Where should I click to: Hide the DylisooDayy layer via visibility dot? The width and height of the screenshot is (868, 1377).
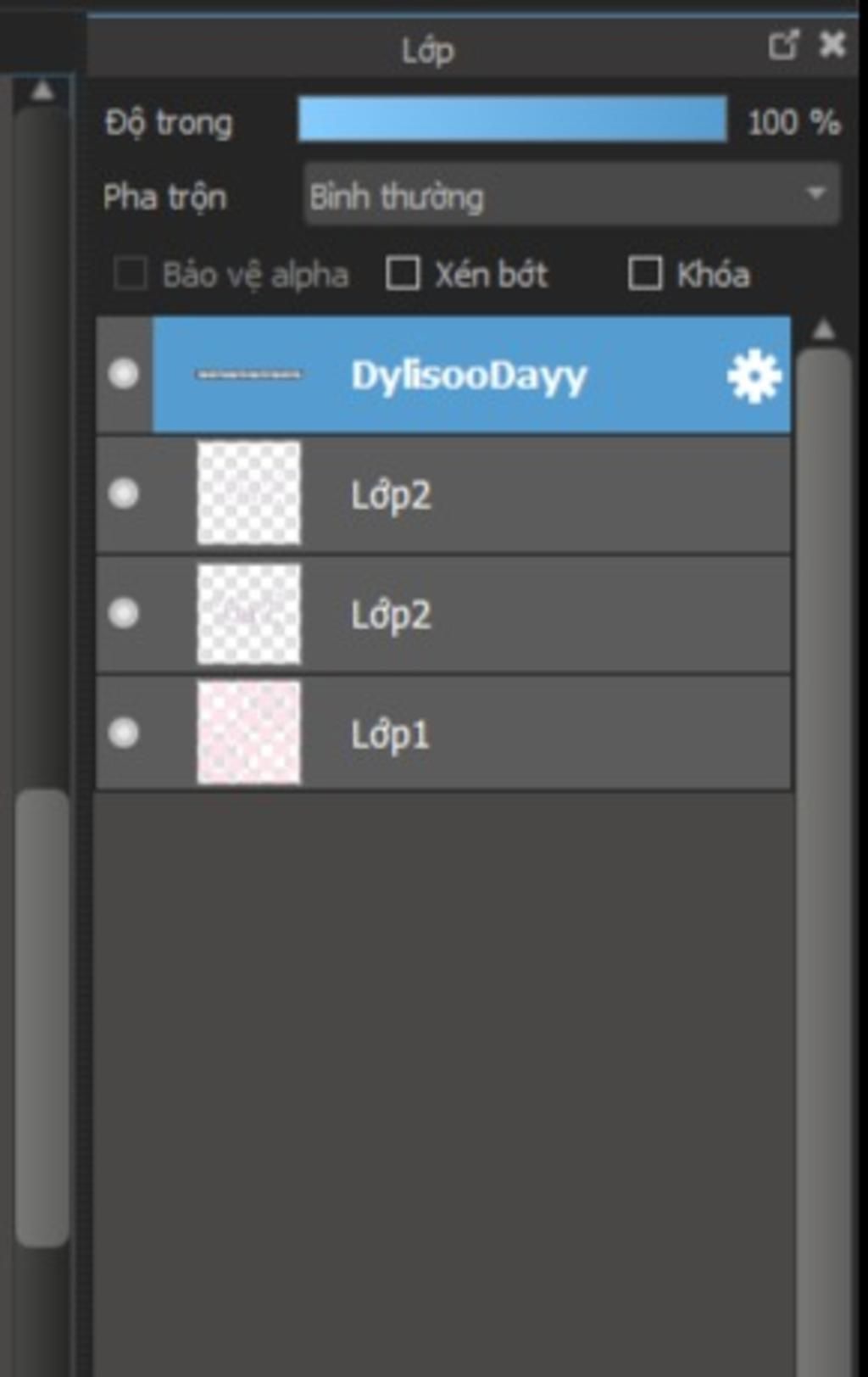tap(124, 374)
